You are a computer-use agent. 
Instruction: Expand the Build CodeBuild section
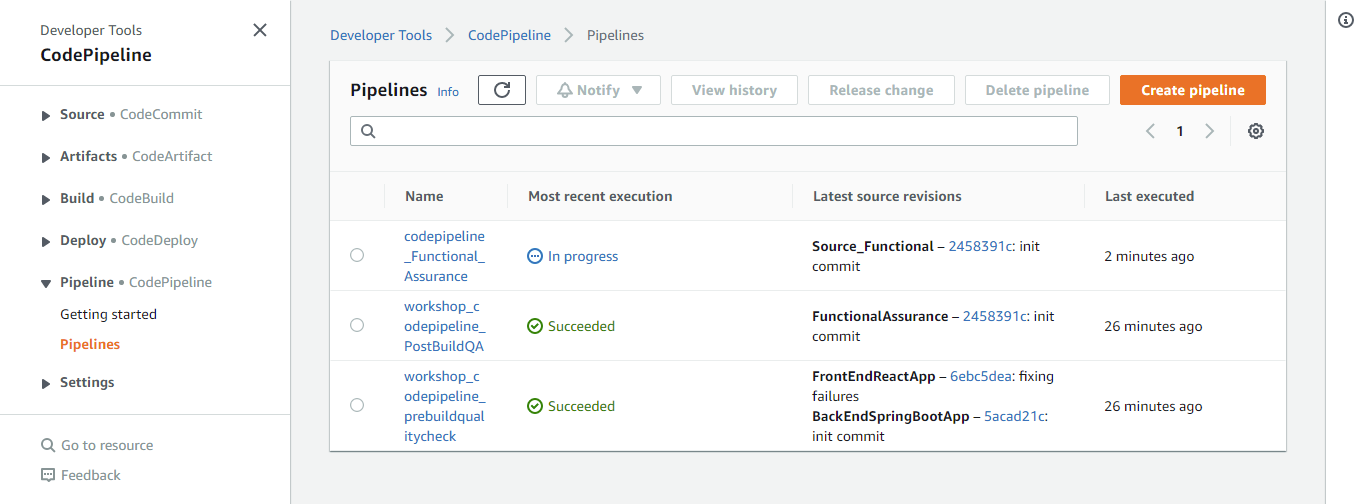[x=46, y=199]
